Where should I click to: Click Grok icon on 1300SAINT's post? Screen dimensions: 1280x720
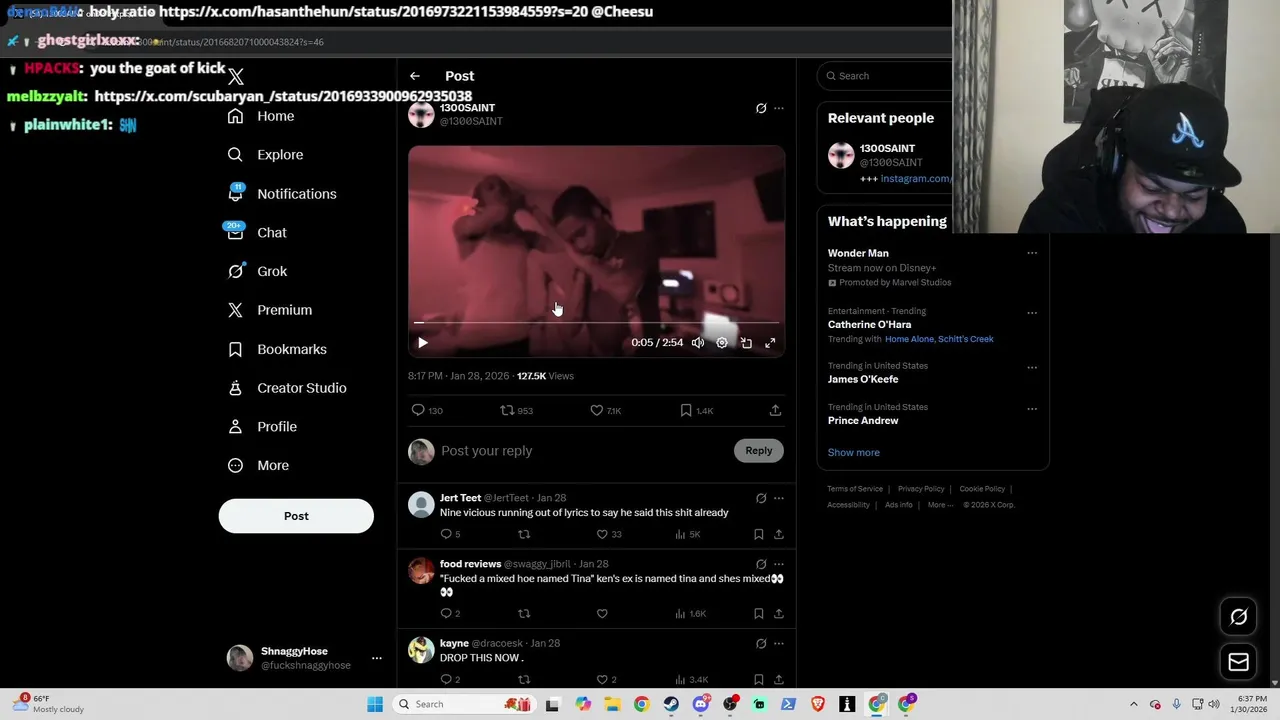pyautogui.click(x=761, y=108)
